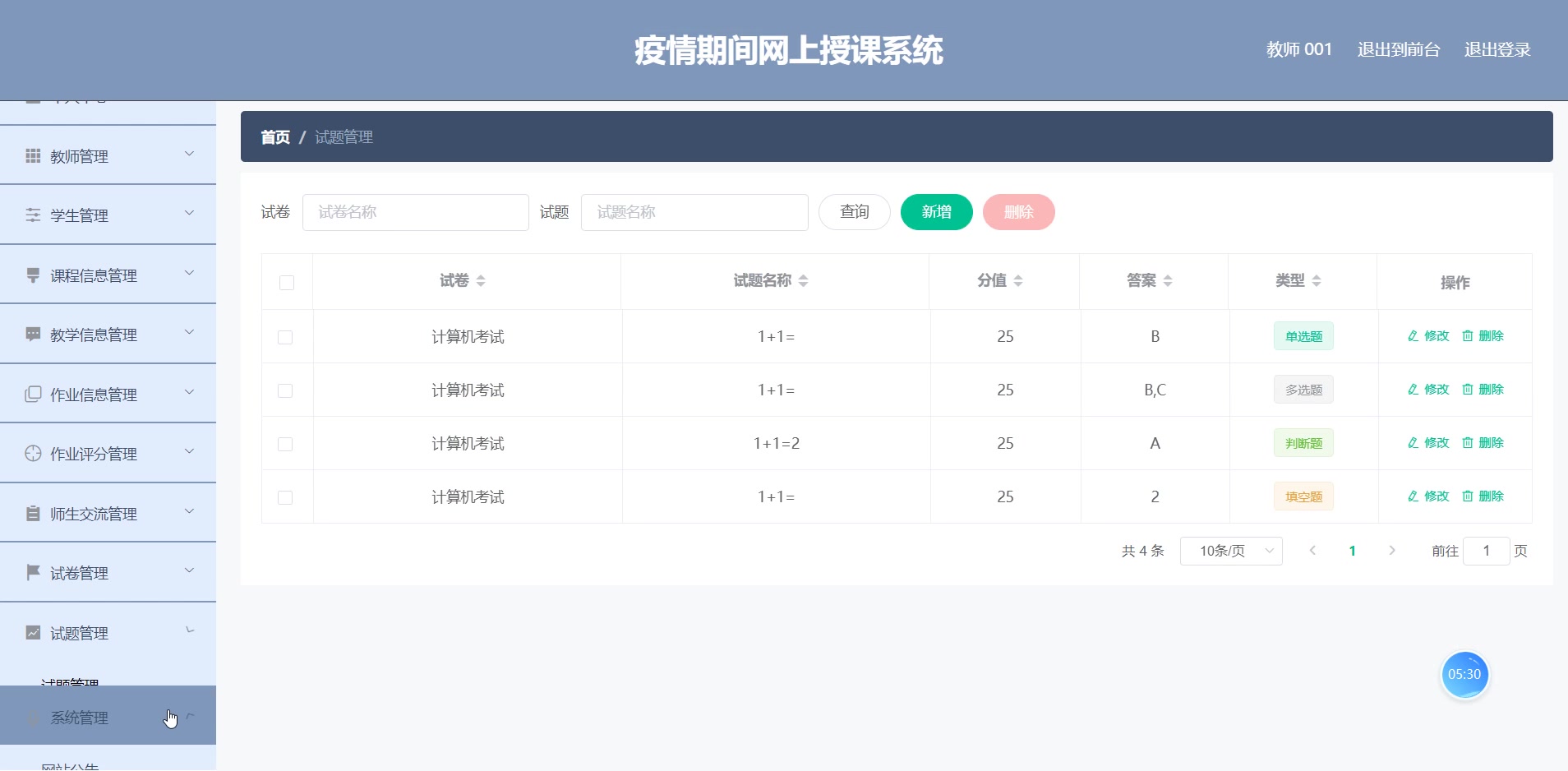Click the 学生管理 sliders icon
The height and width of the screenshot is (771, 1568).
tap(33, 215)
